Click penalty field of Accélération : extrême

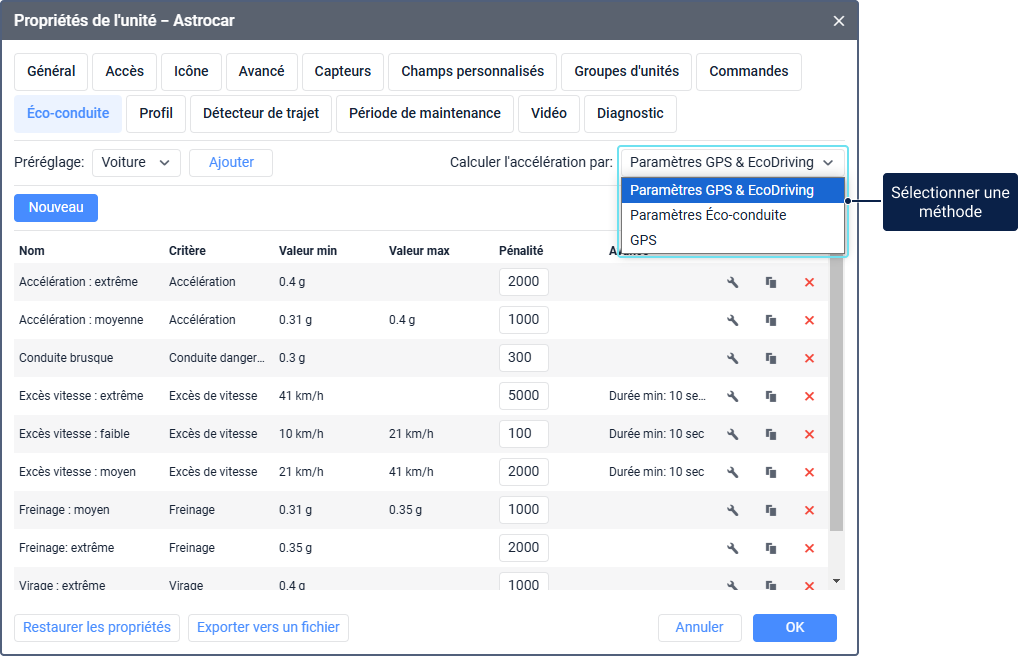523,283
